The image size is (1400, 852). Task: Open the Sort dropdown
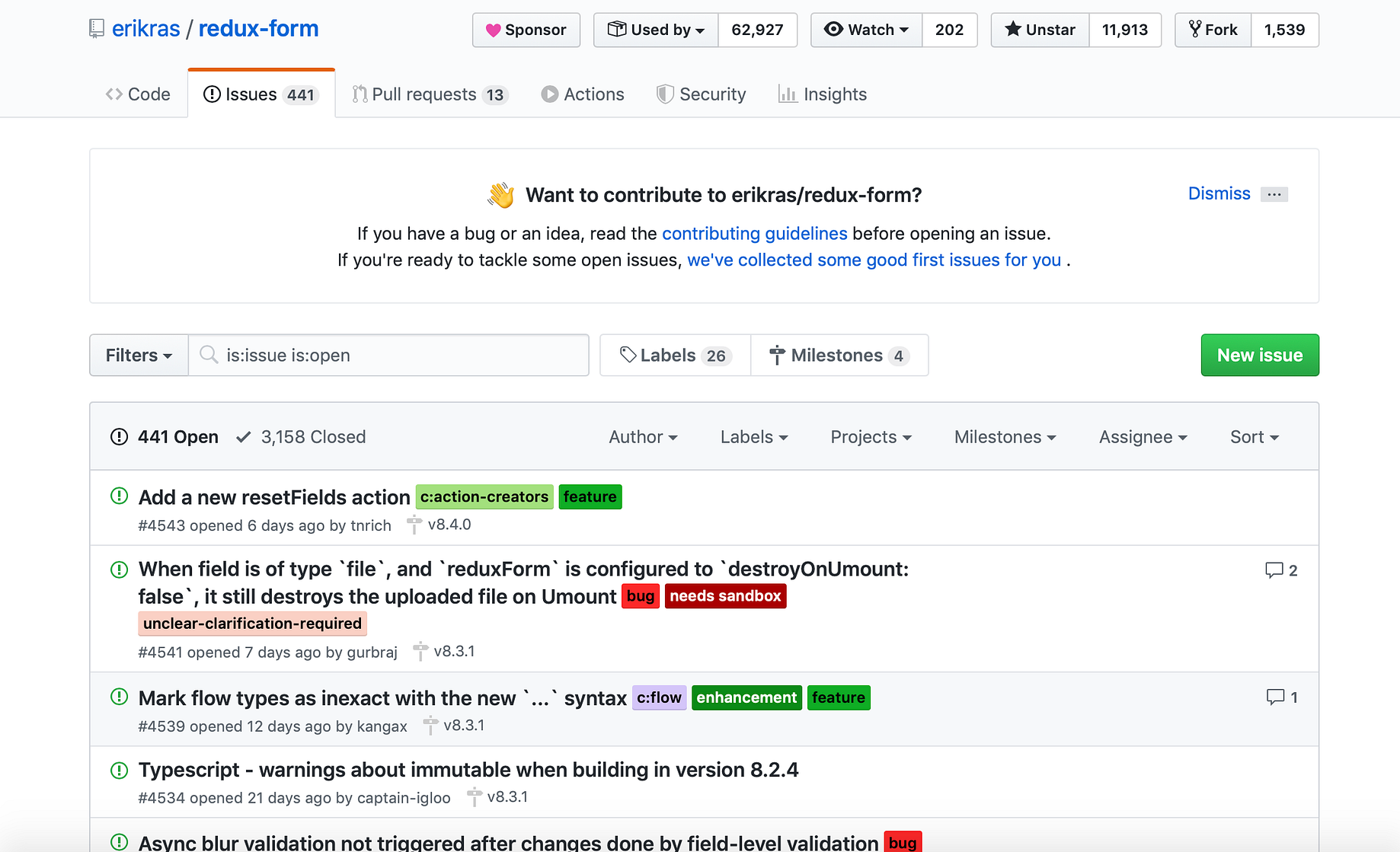click(1254, 437)
